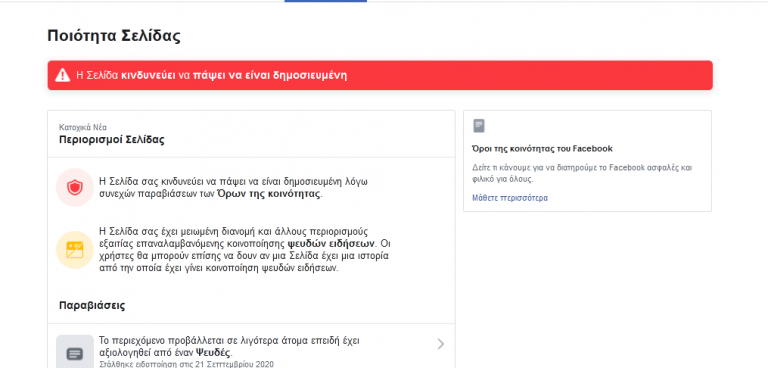Click the warning triangle icon in red banner
This screenshot has width=768, height=368.
click(63, 75)
